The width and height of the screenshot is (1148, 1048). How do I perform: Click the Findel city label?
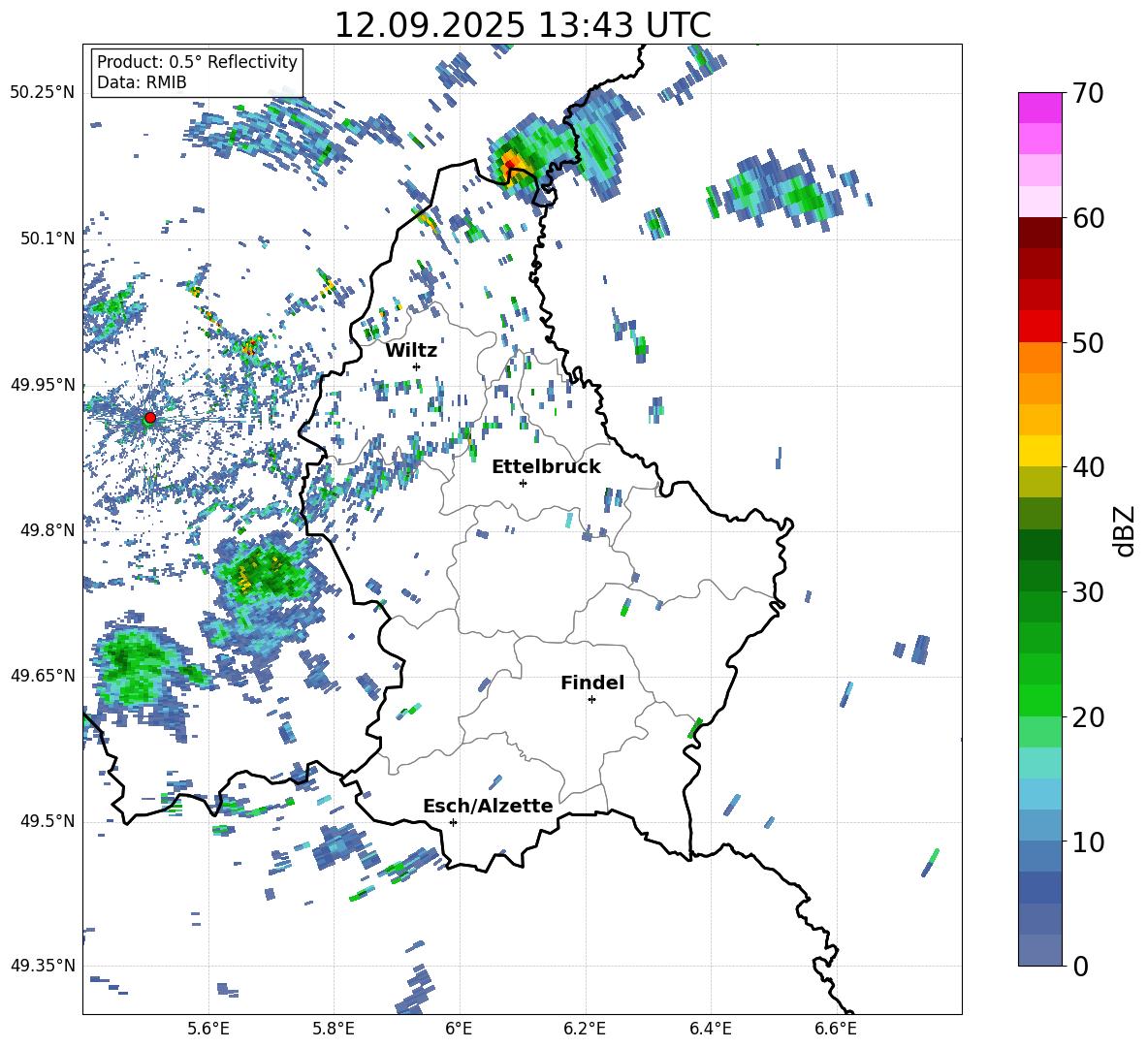(592, 683)
